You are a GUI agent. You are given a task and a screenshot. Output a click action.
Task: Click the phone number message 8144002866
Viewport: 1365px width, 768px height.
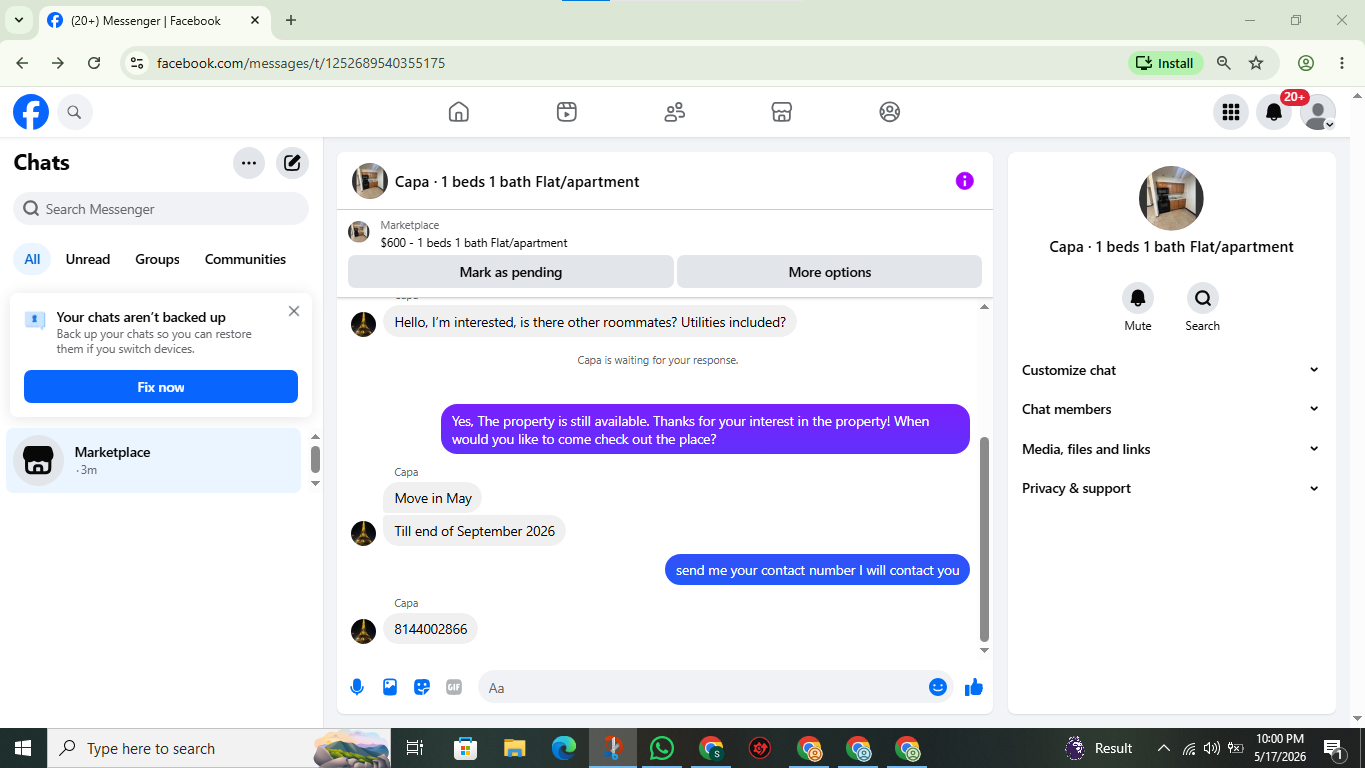pos(431,629)
